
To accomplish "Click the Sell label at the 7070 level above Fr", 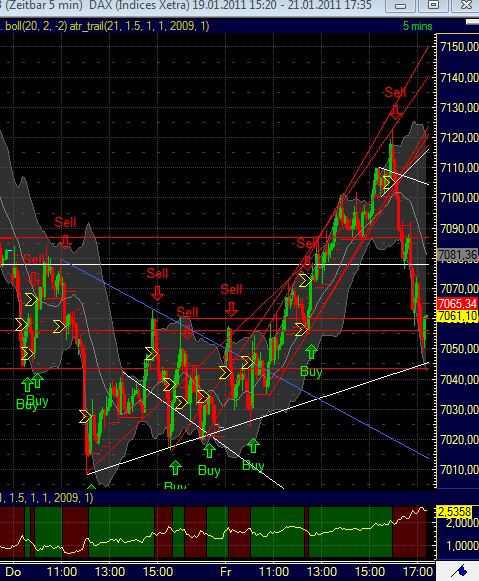I will (x=231, y=289).
